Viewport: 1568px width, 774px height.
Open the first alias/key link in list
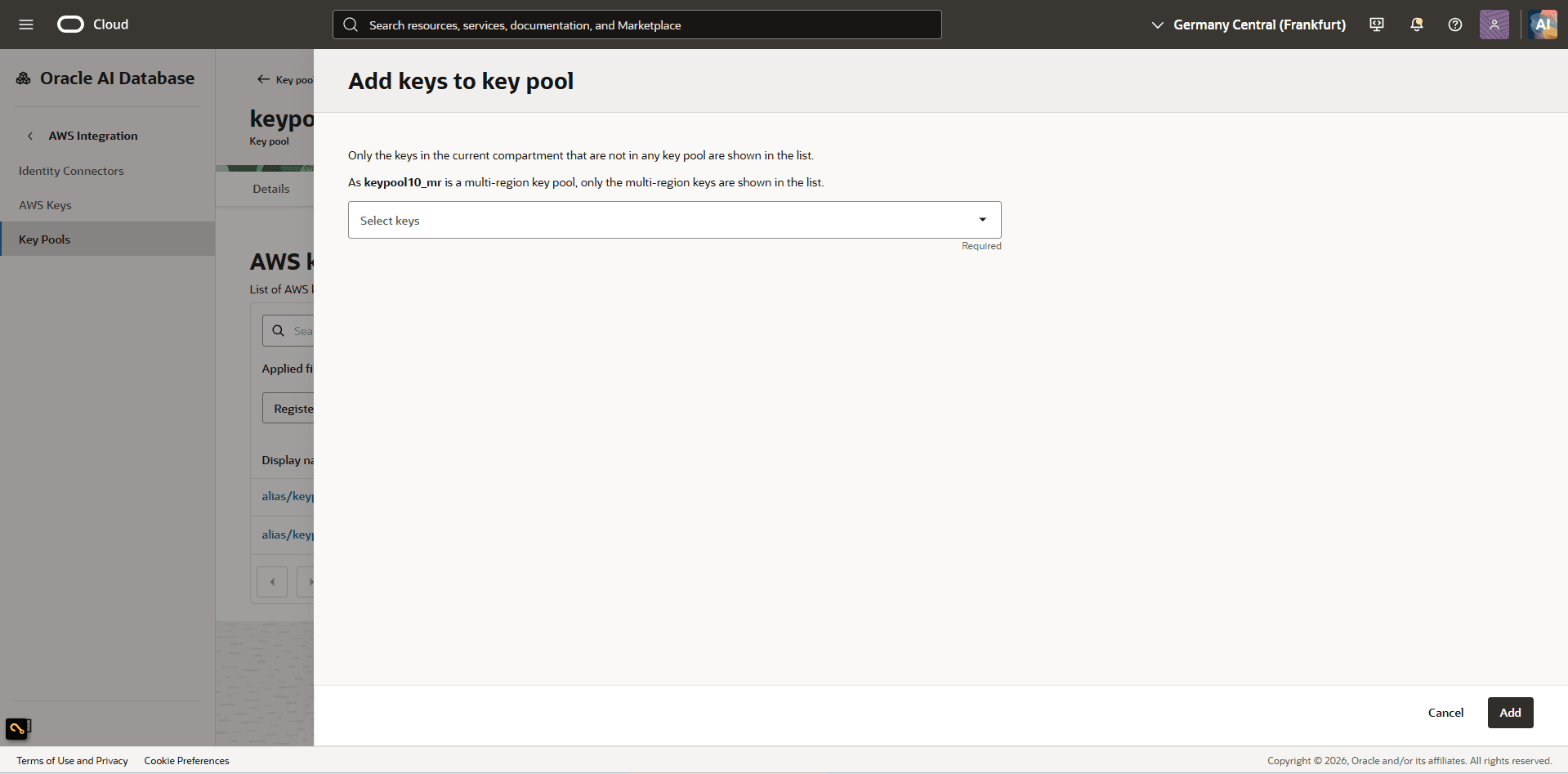click(x=288, y=496)
